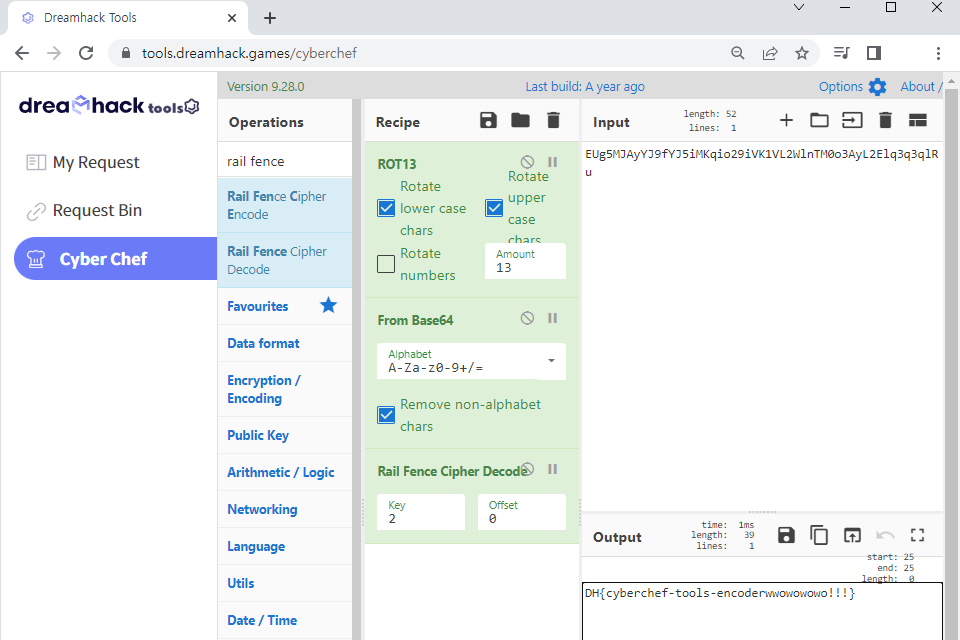Expand the Networking category
This screenshot has width=960, height=640.
click(285, 509)
